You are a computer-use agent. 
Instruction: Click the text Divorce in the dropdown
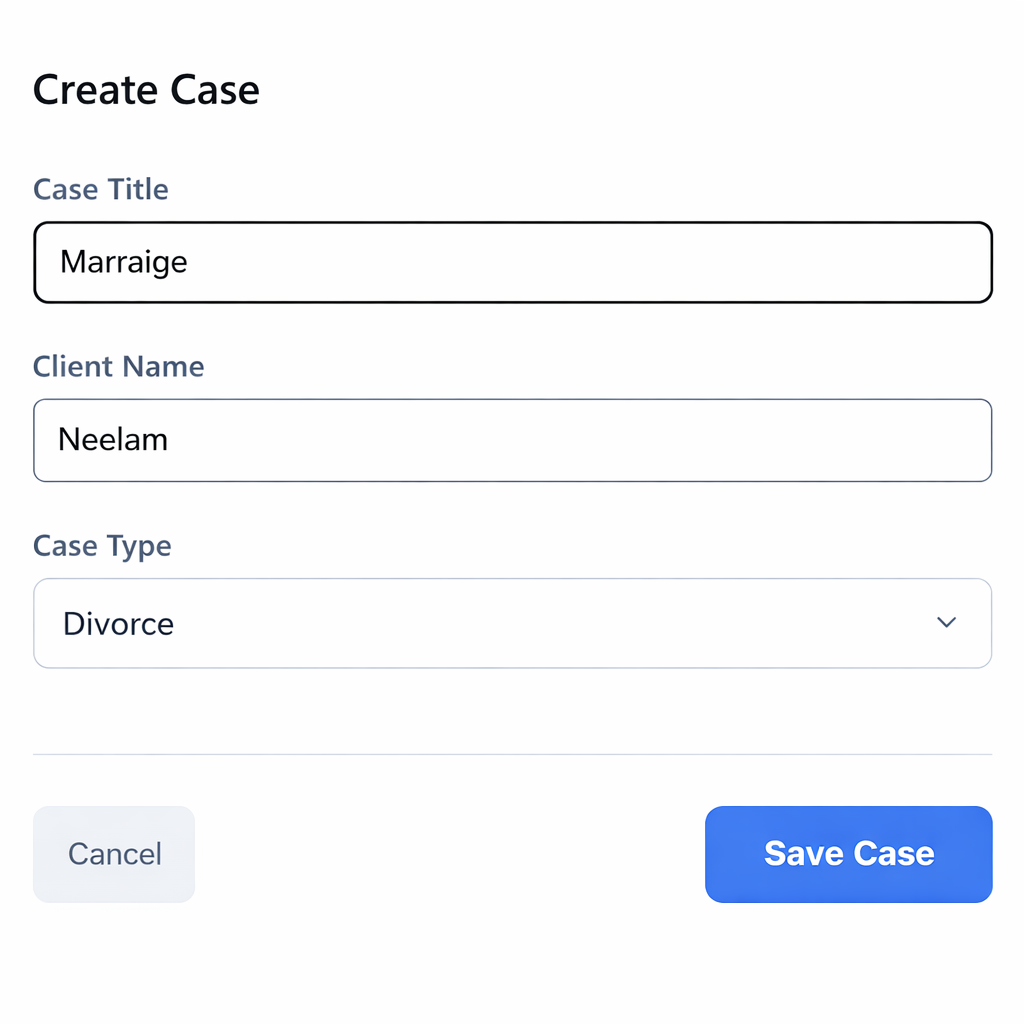coord(118,622)
